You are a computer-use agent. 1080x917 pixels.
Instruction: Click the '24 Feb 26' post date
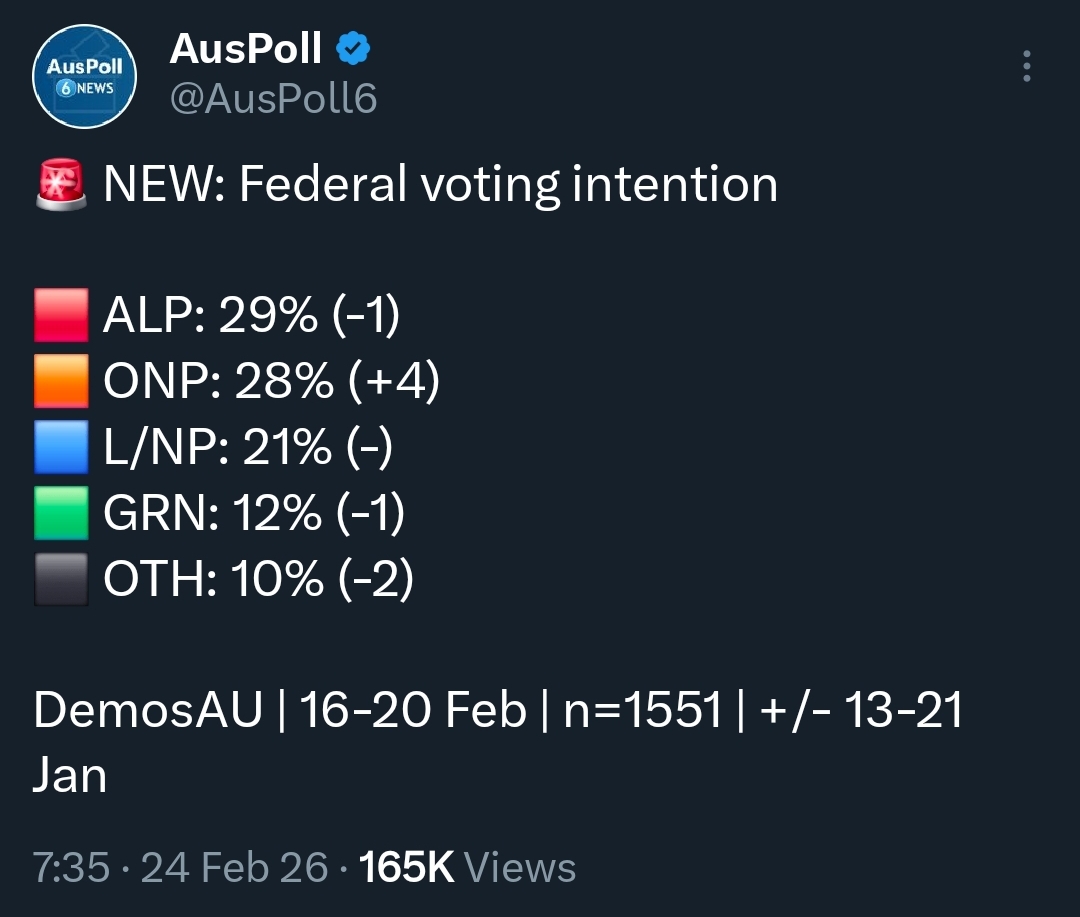coord(234,867)
